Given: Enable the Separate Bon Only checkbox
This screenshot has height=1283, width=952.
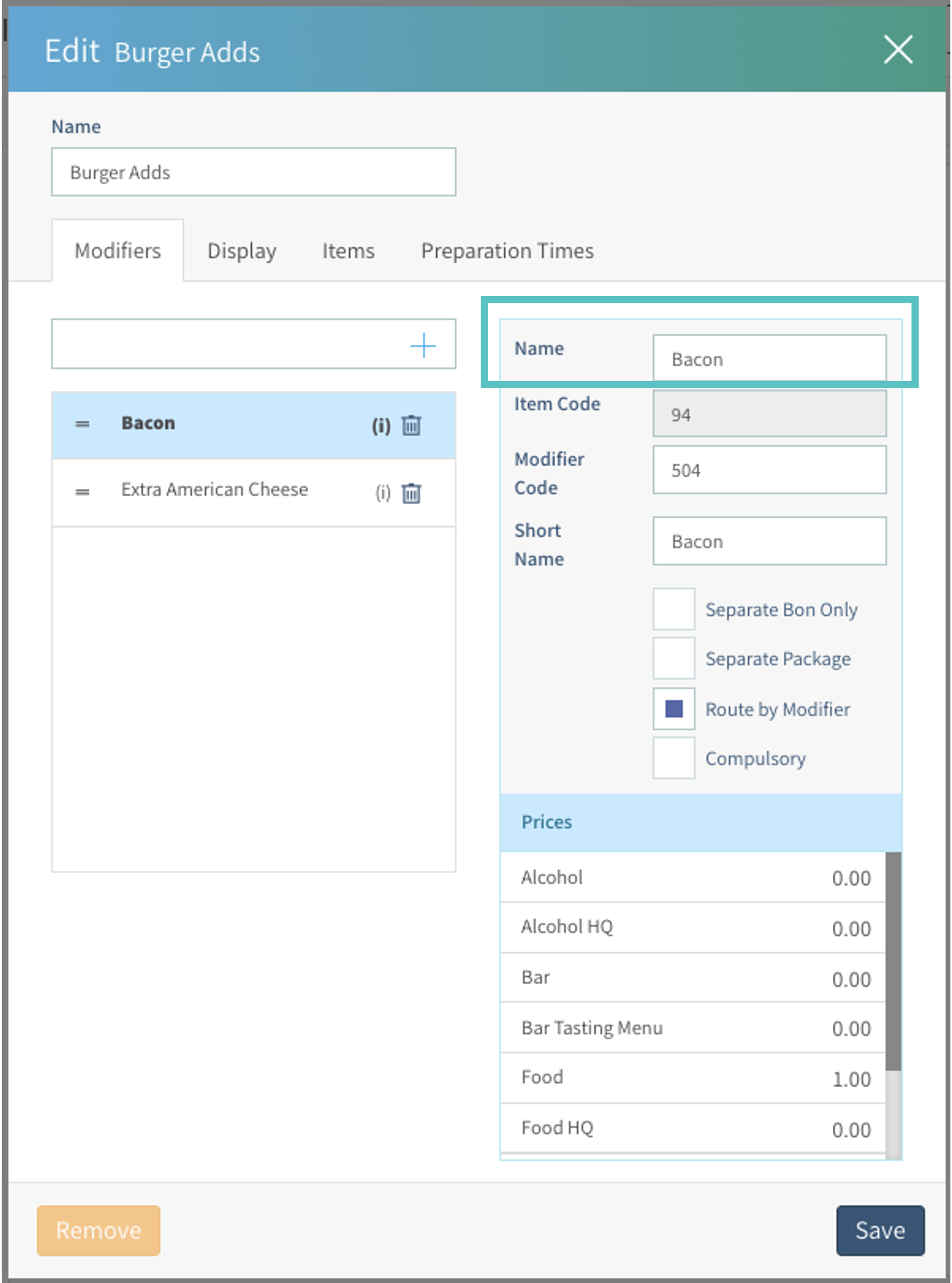Looking at the screenshot, I should point(673,609).
